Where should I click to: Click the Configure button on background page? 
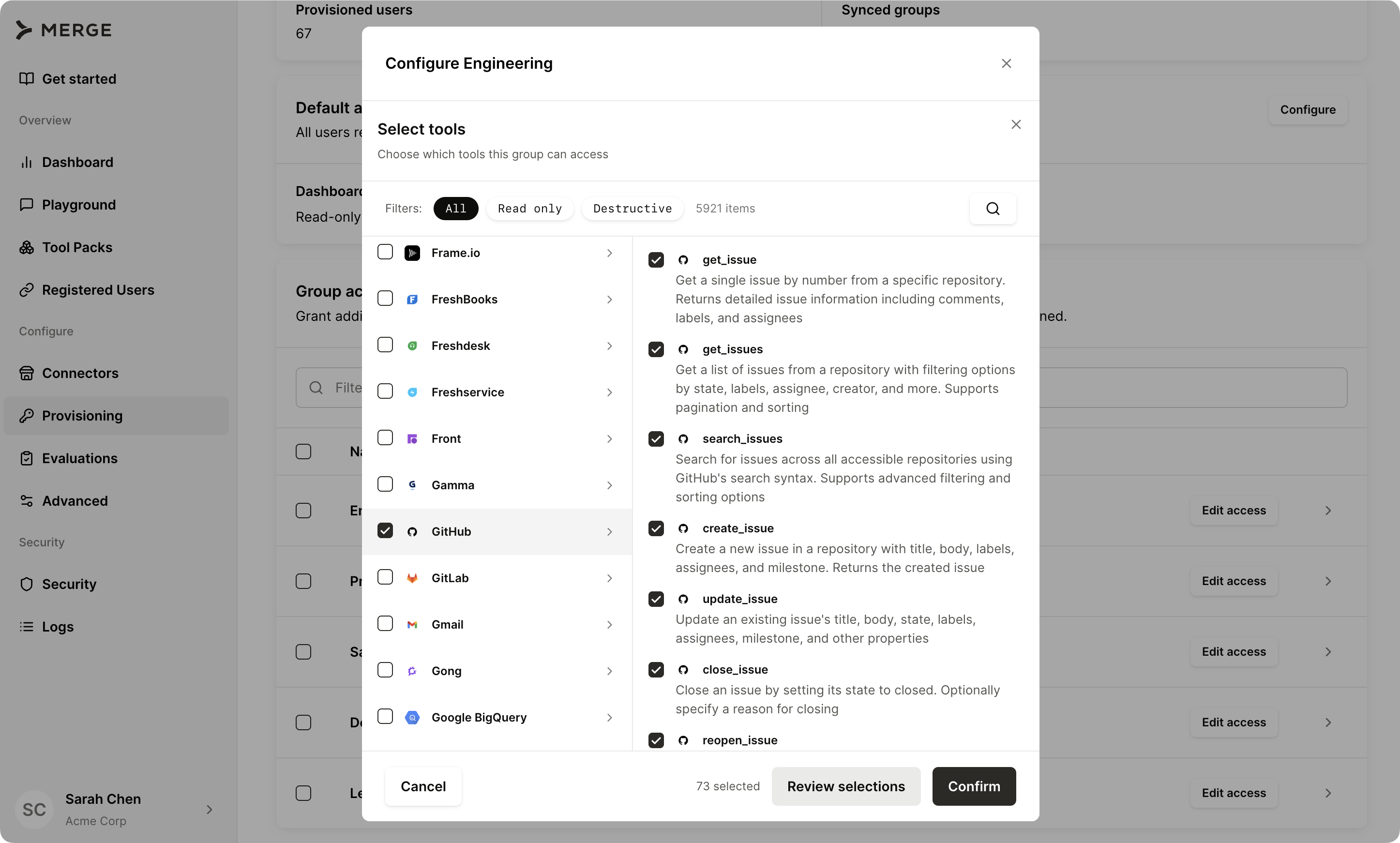pyautogui.click(x=1308, y=110)
